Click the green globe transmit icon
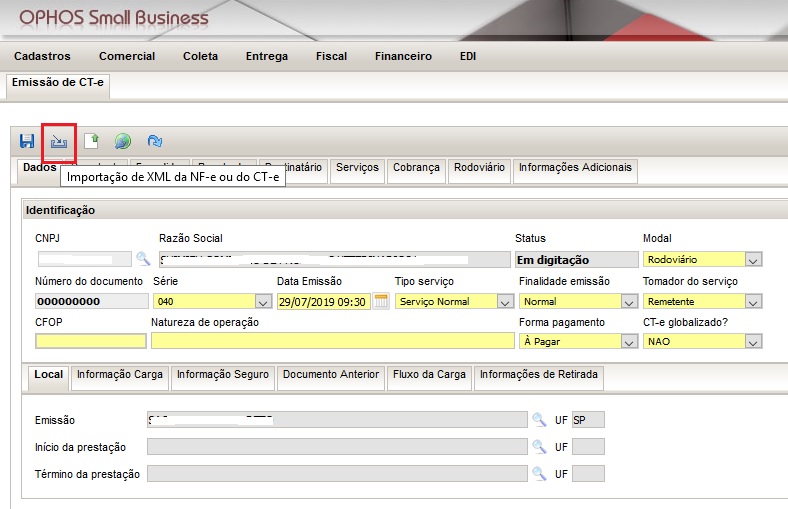 point(123,141)
